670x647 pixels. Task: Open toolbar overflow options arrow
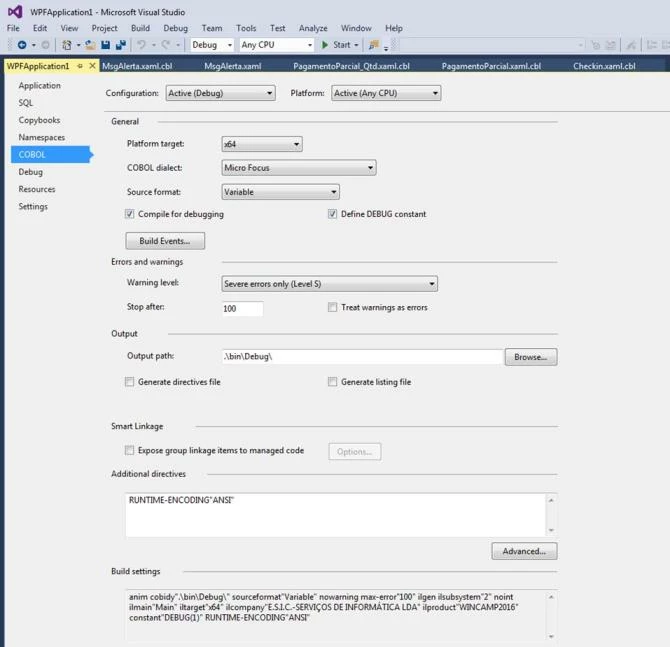(386, 48)
